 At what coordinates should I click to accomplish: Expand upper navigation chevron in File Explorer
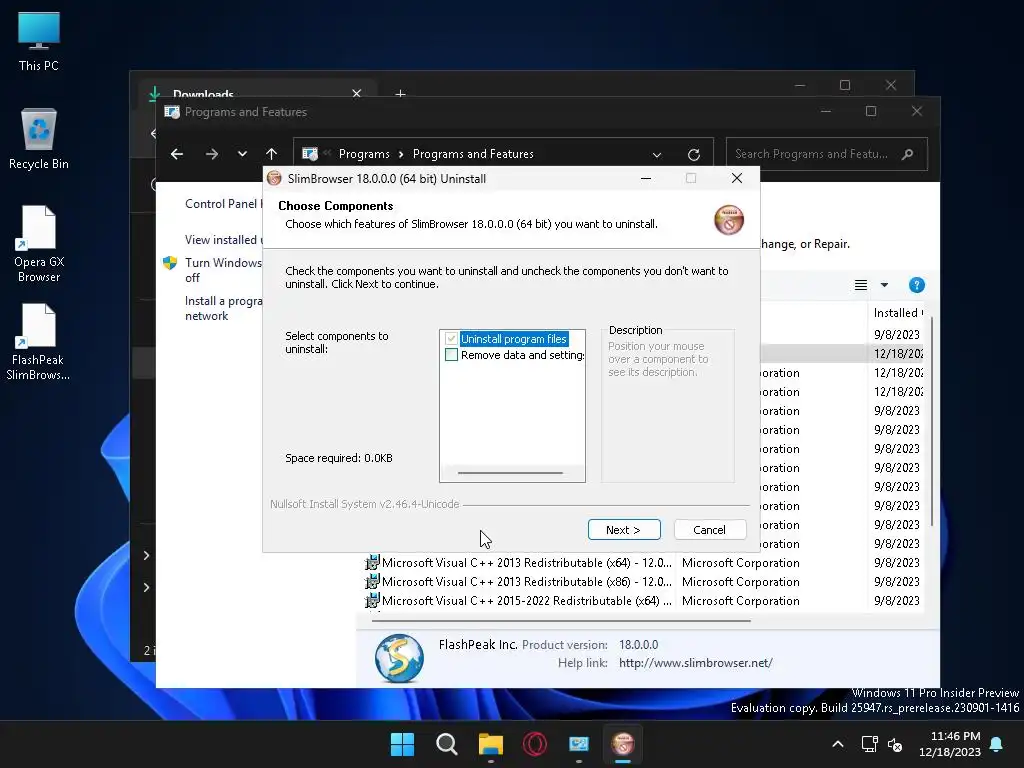146,556
